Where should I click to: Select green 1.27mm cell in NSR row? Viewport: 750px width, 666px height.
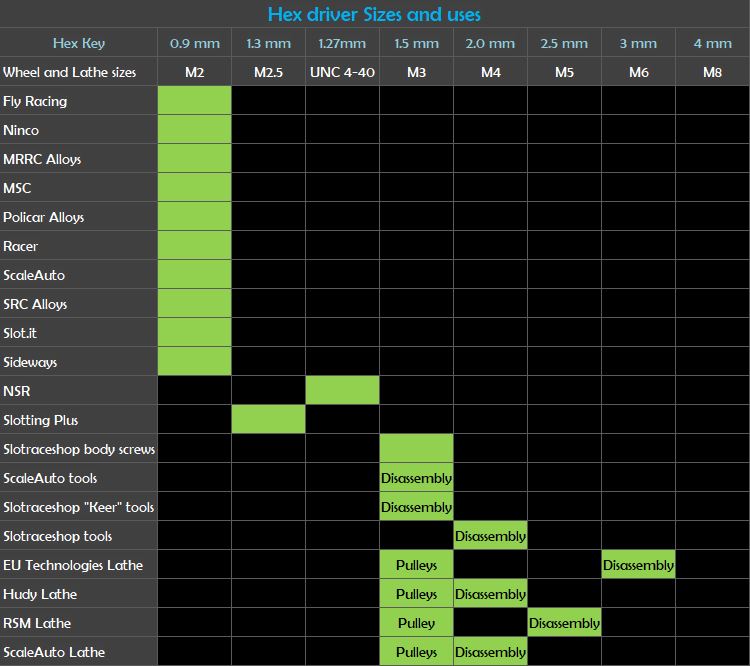click(x=342, y=390)
